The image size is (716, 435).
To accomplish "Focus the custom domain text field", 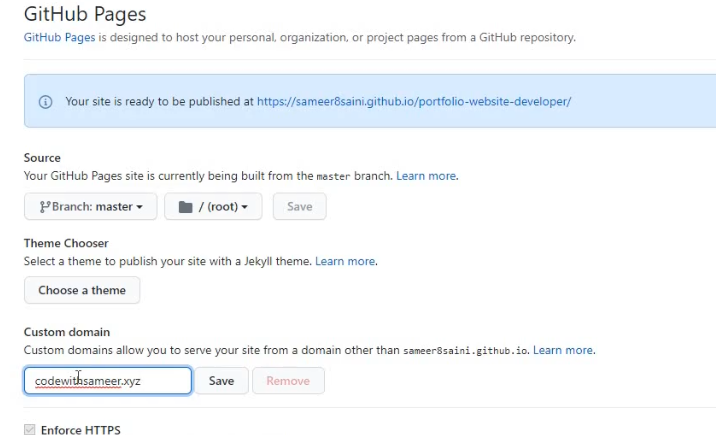I will point(108,381).
